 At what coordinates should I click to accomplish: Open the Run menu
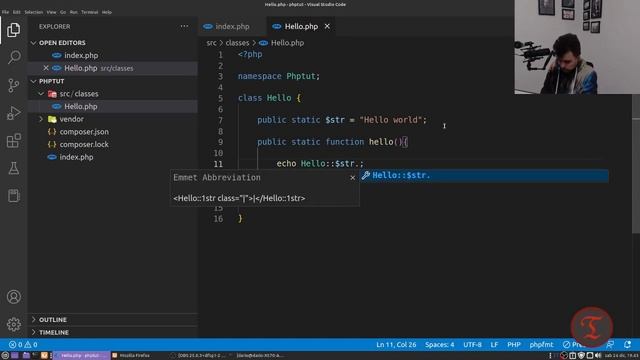point(73,12)
